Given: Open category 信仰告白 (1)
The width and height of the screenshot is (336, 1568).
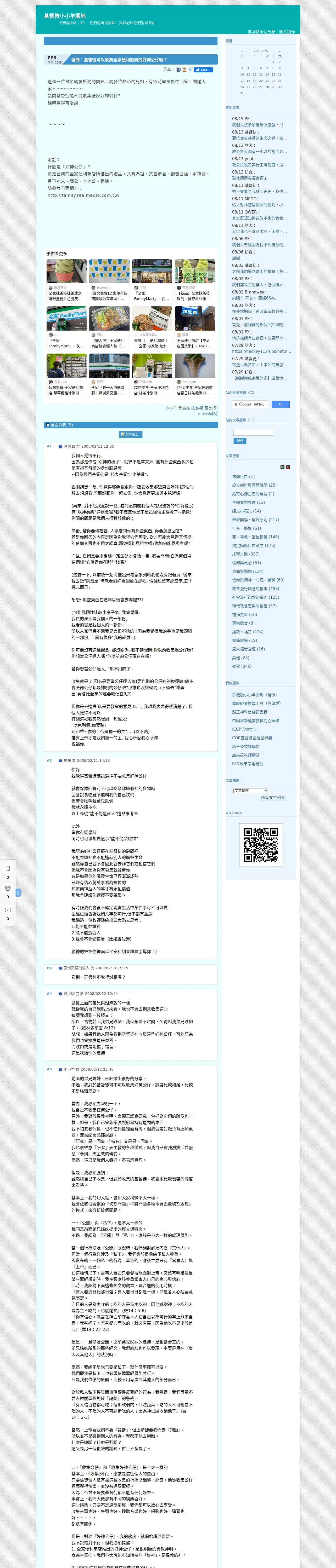Looking at the screenshot, I should click(243, 477).
